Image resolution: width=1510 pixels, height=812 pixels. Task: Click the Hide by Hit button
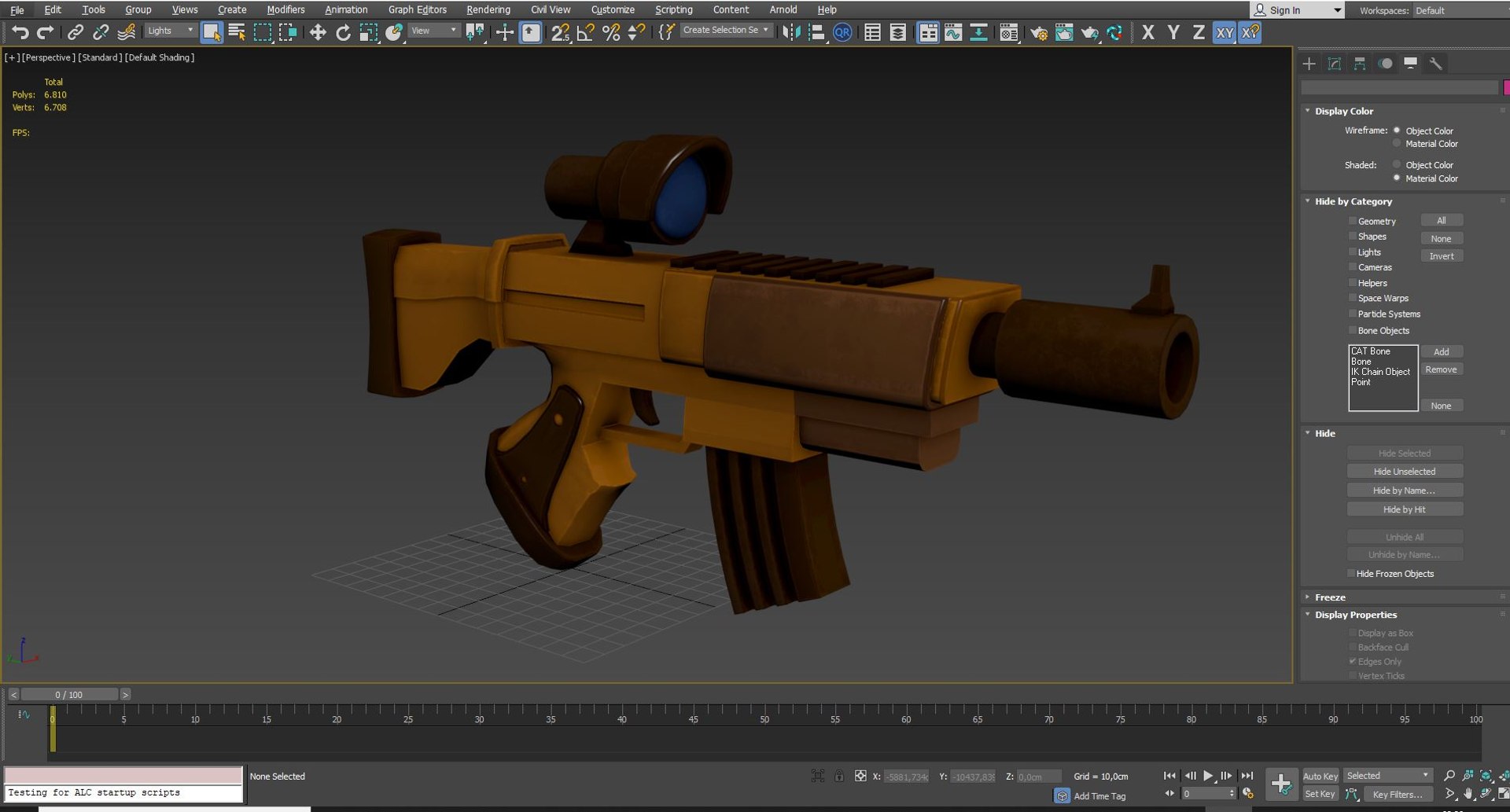coord(1405,509)
